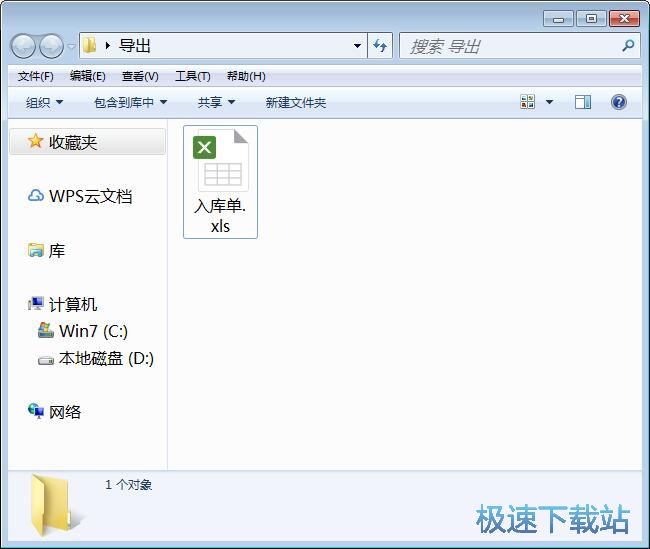Image resolution: width=650 pixels, height=549 pixels.
Task: Open the 包含到库中 dropdown
Action: [130, 102]
